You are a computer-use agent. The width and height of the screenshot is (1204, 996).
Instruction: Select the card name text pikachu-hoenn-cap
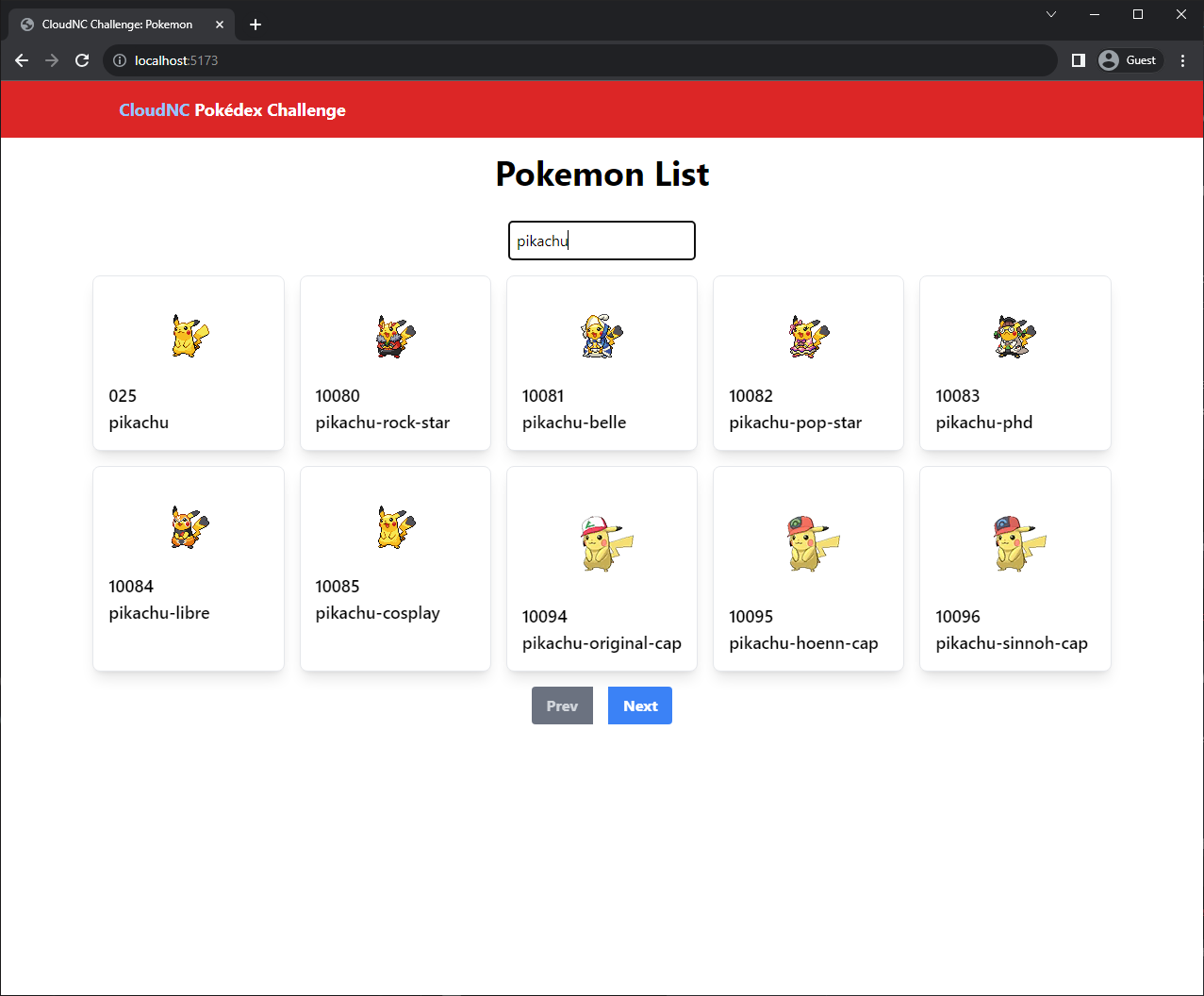(803, 643)
